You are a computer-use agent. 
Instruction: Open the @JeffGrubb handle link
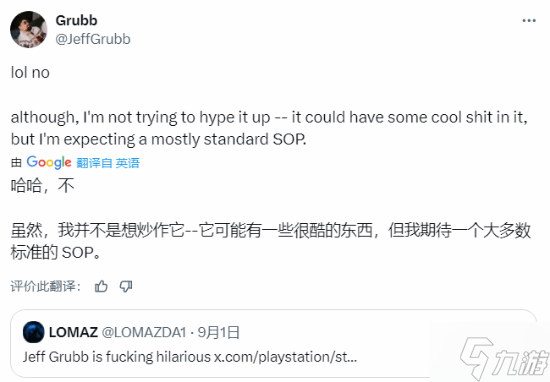coord(93,39)
